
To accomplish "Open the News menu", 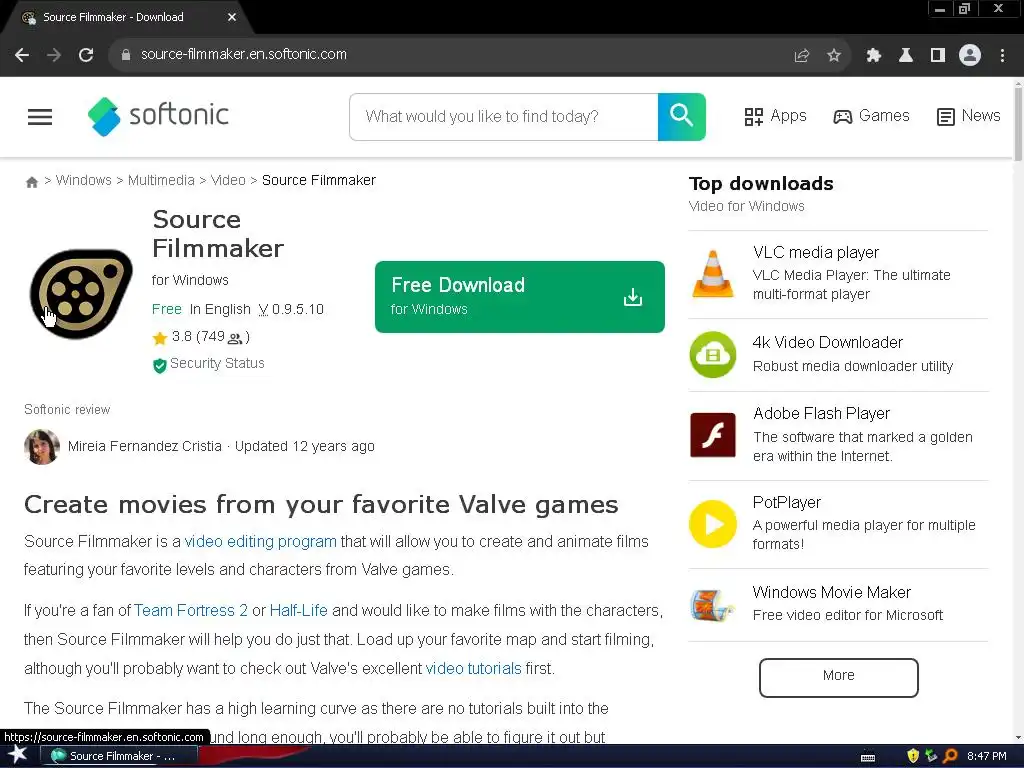I will 968,116.
